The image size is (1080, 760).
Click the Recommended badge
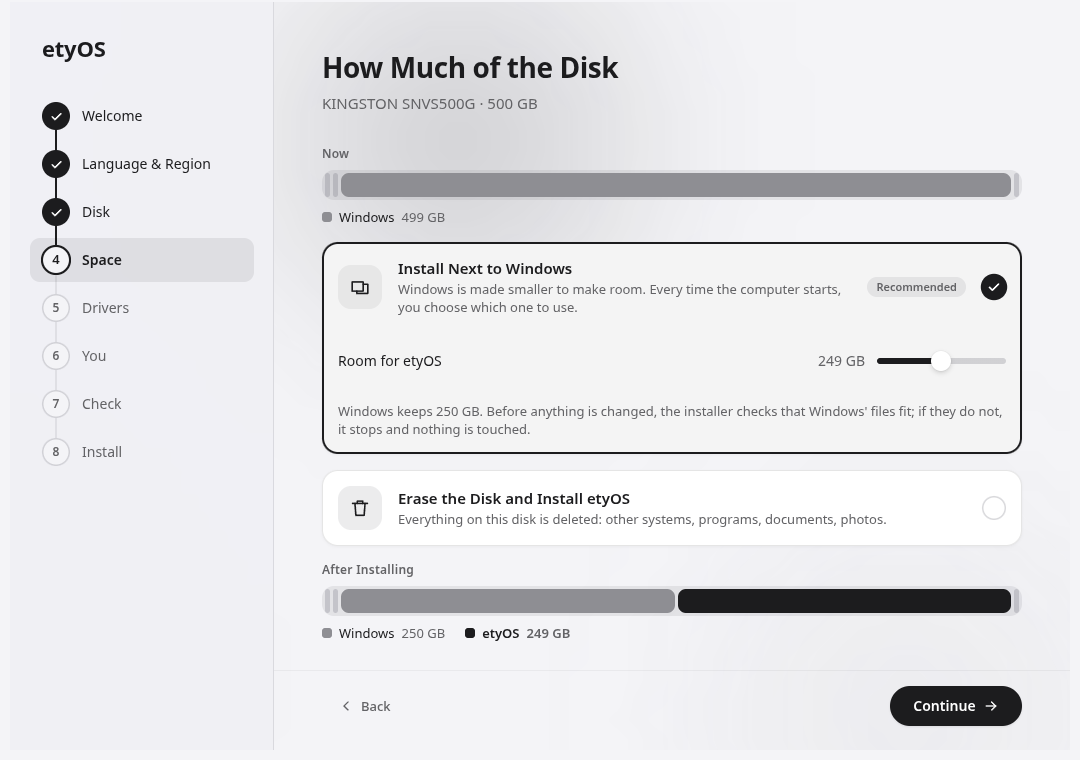point(916,287)
